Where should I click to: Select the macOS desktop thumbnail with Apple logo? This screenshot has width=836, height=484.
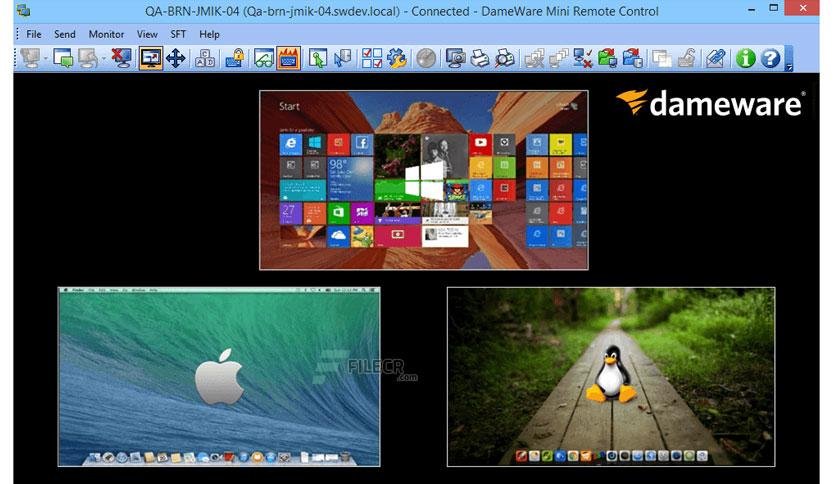(219, 376)
